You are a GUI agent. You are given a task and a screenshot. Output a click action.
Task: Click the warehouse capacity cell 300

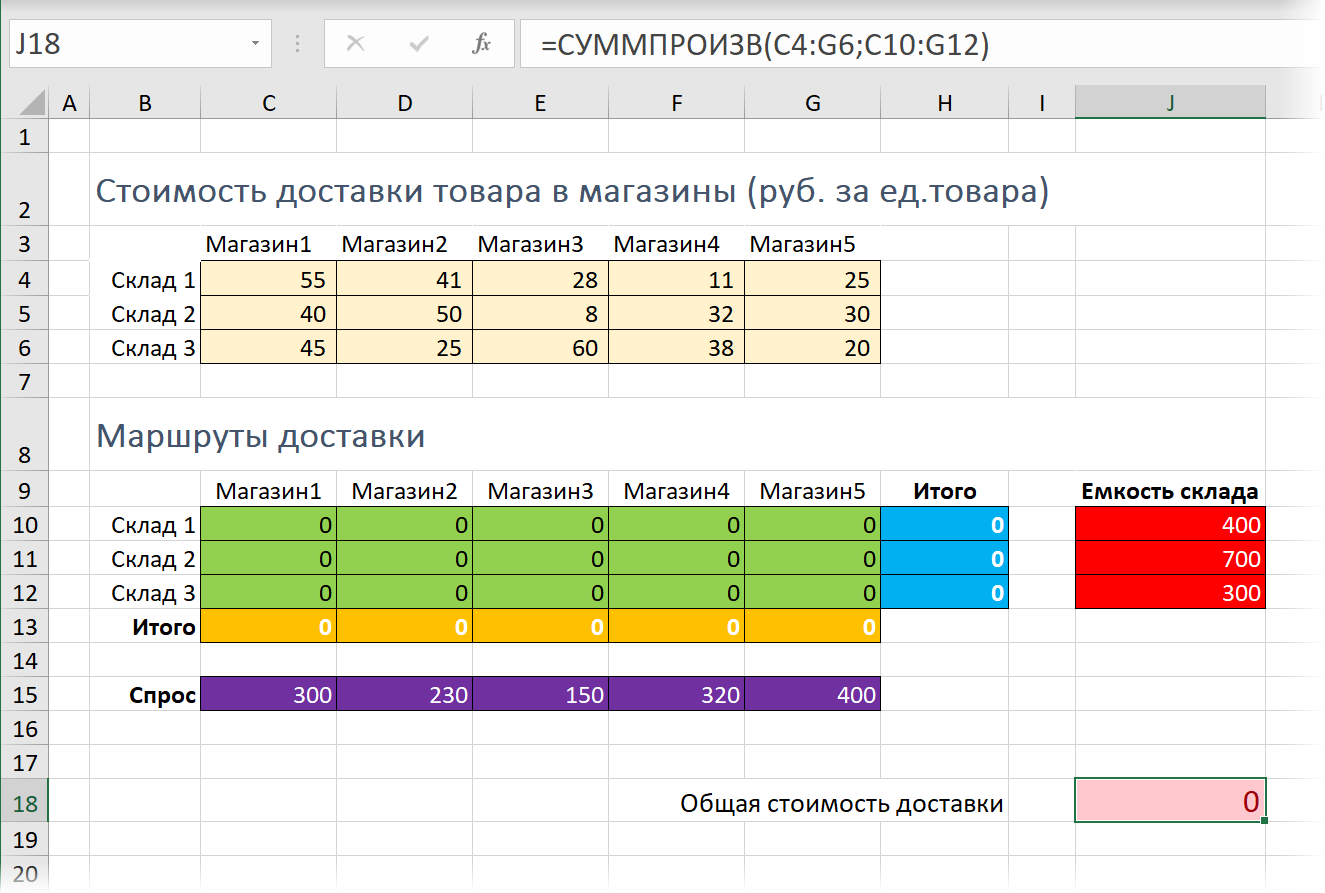tap(1170, 592)
